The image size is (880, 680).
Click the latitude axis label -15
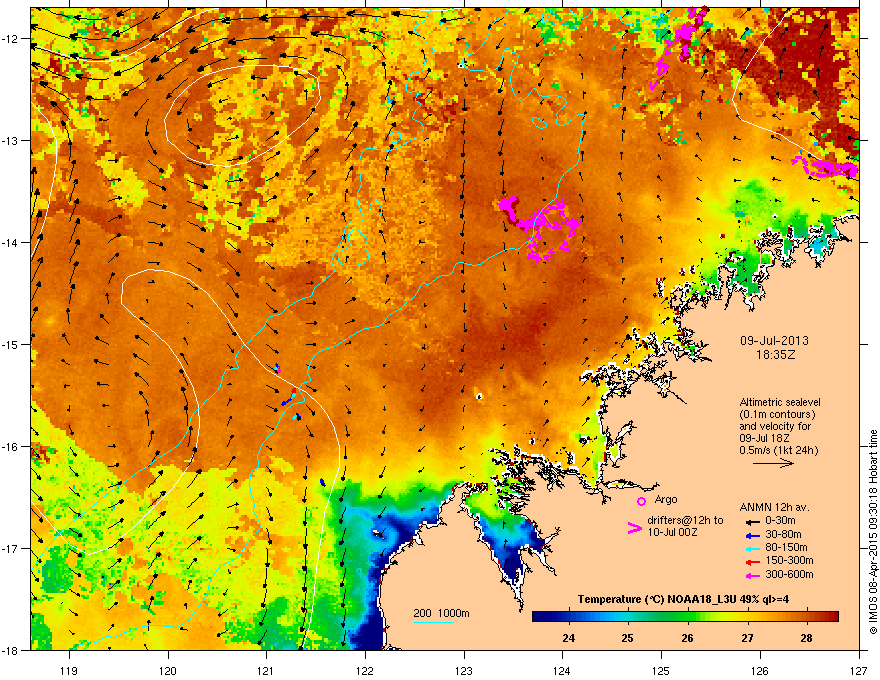tap(10, 344)
